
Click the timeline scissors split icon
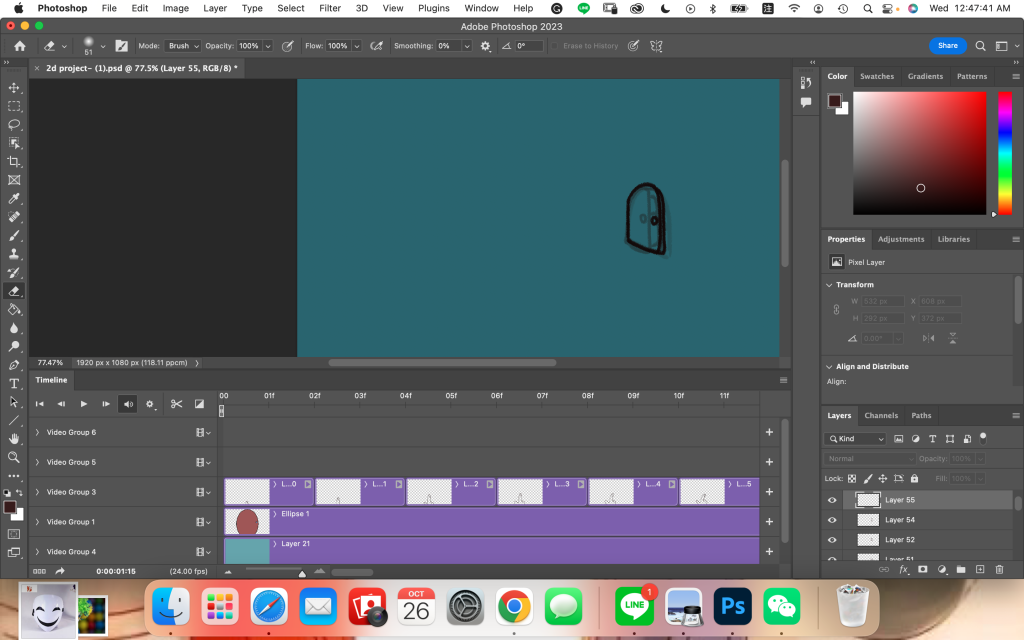176,404
